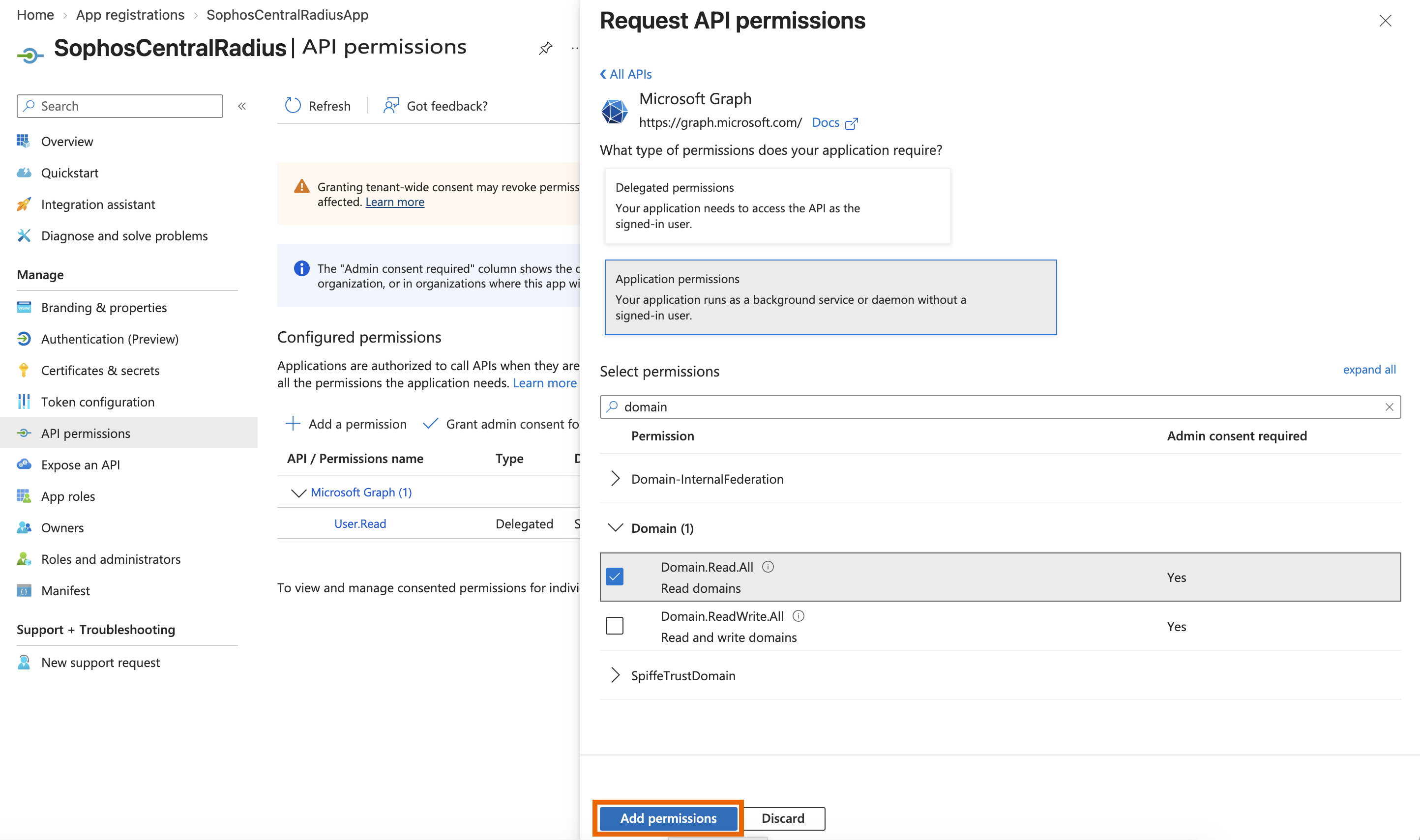Click expand all link
This screenshot has height=840, width=1420.
(1369, 370)
